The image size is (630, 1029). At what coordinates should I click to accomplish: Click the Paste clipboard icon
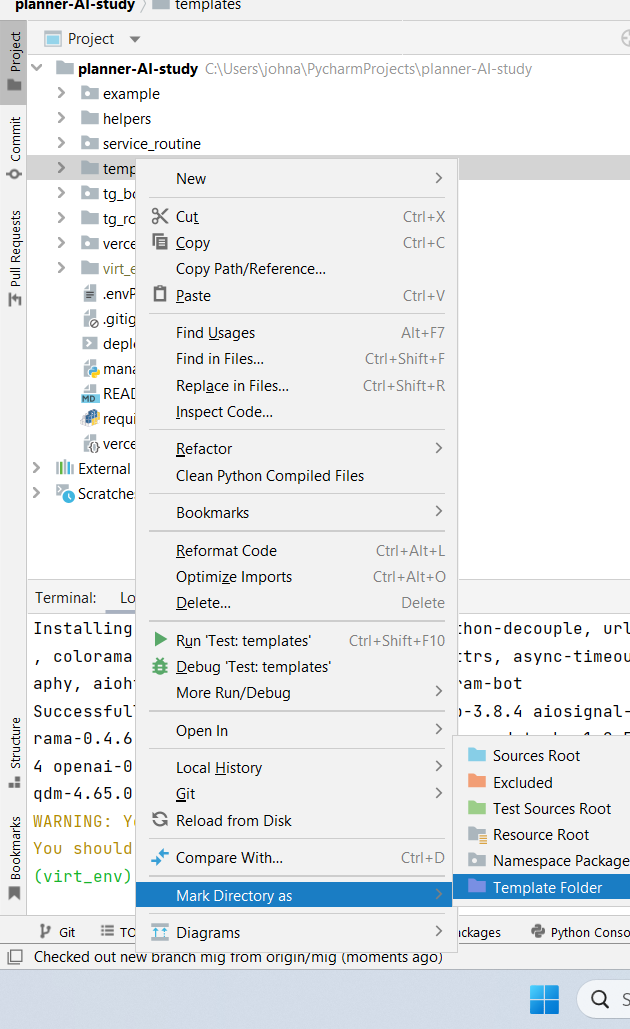159,294
